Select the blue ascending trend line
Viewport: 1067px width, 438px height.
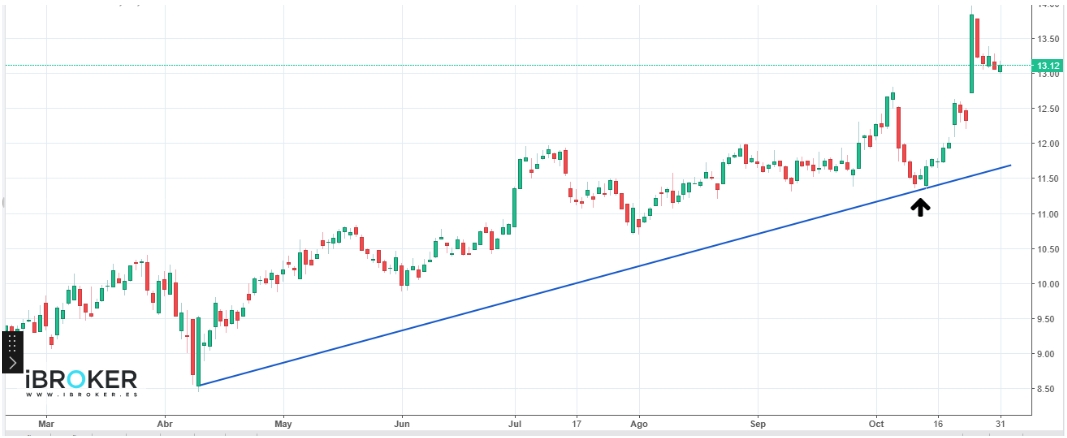(600, 275)
